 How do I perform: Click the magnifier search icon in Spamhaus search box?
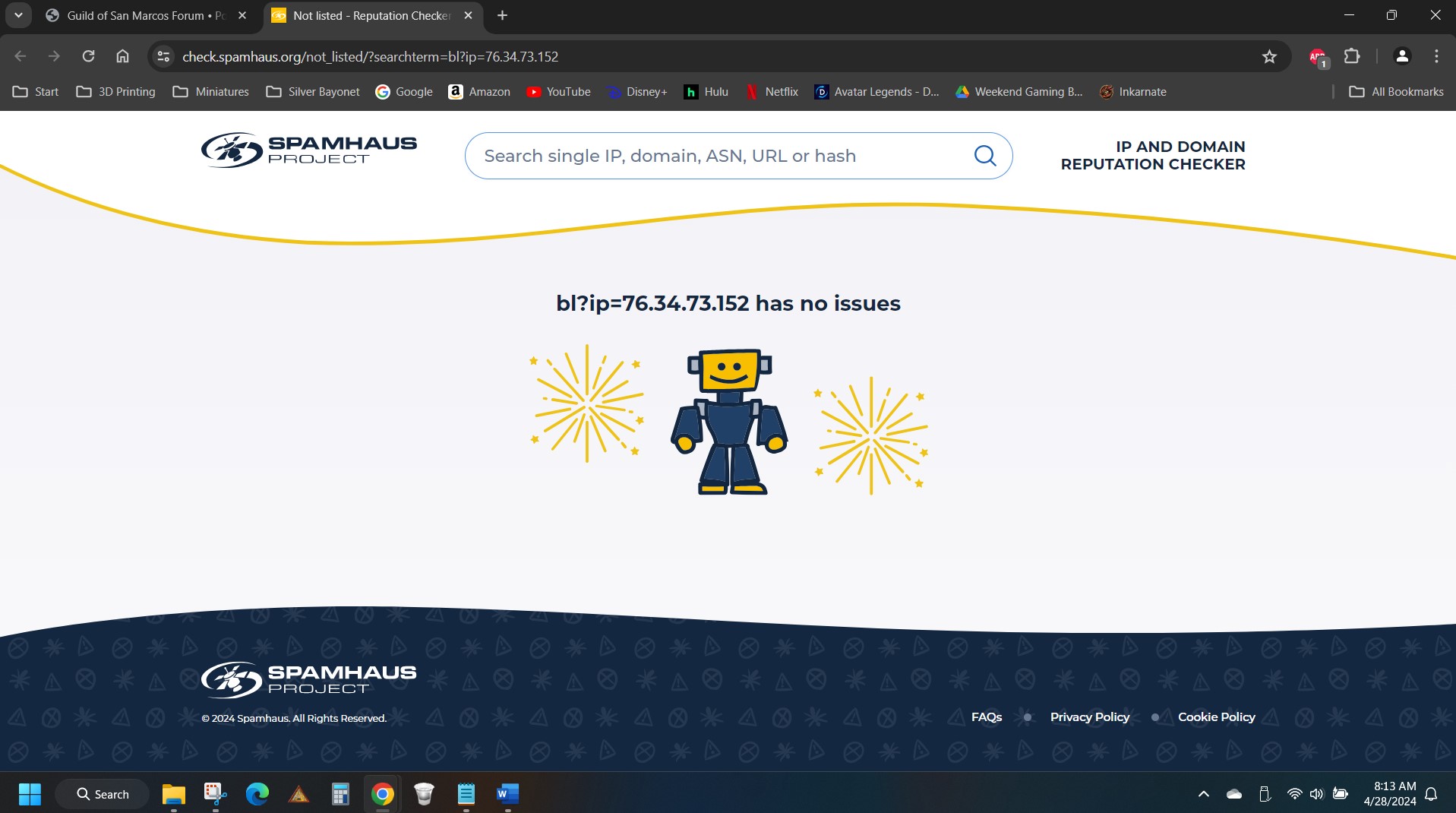tap(984, 156)
